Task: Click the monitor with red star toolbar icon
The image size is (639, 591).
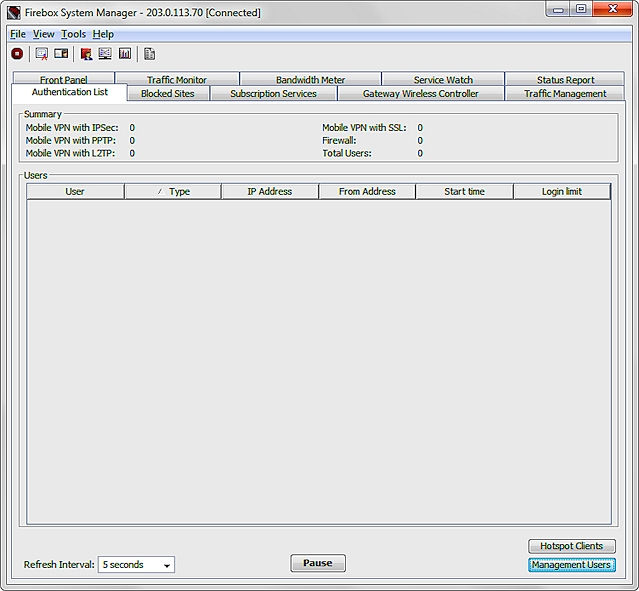Action: 42,54
